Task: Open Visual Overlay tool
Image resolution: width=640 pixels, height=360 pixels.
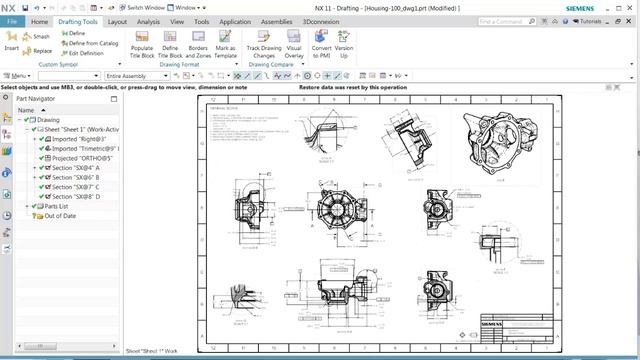Action: 294,44
